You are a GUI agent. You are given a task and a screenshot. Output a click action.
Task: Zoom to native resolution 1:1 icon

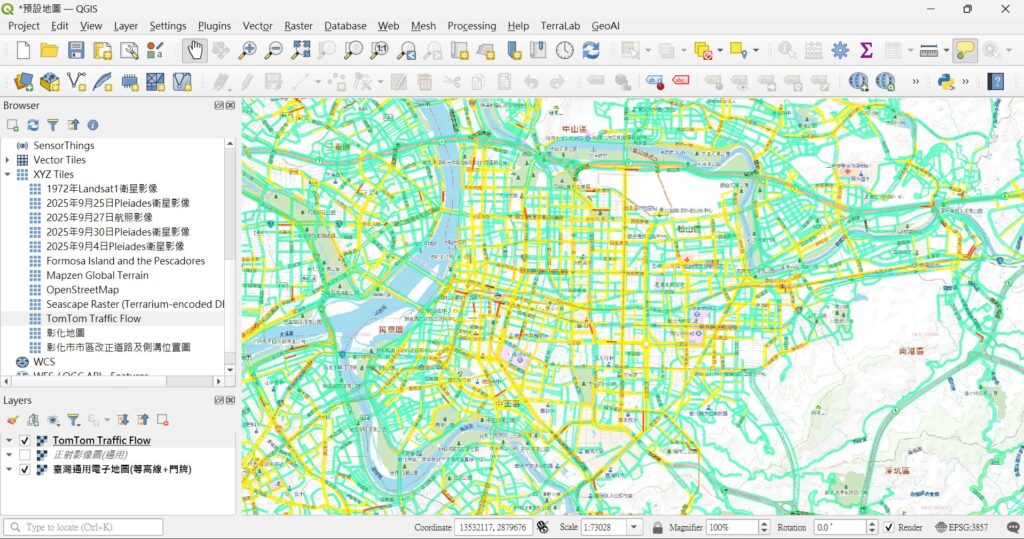[x=380, y=50]
